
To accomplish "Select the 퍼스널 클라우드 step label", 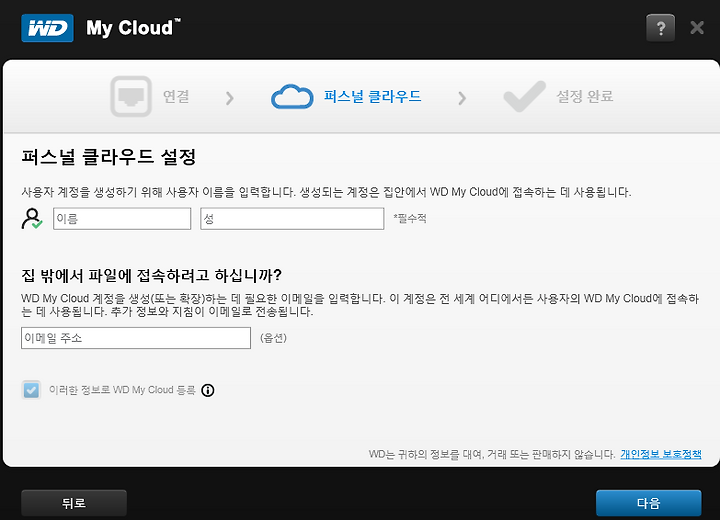I will (x=372, y=96).
